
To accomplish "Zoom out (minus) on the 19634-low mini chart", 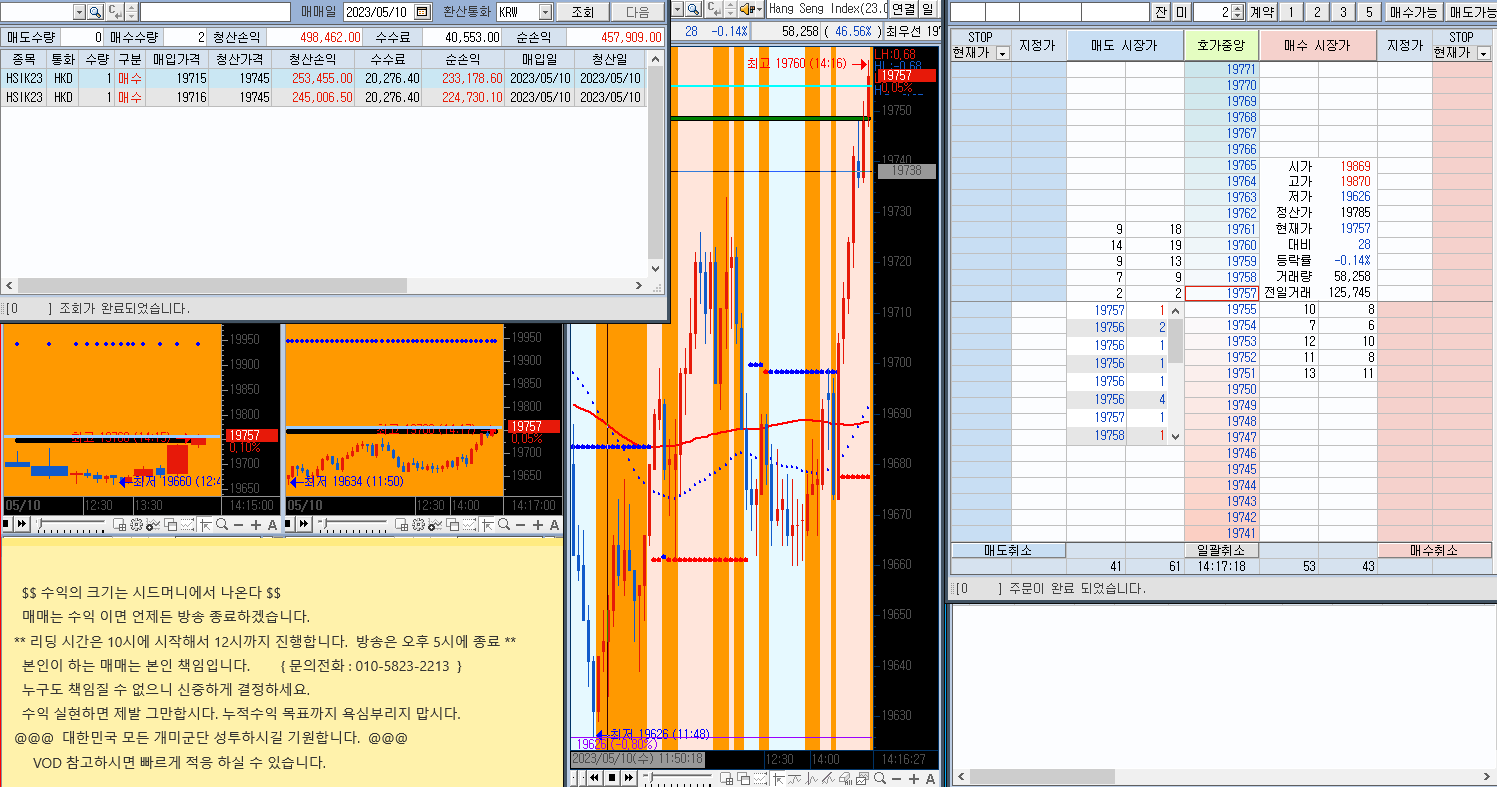I will click(x=520, y=524).
